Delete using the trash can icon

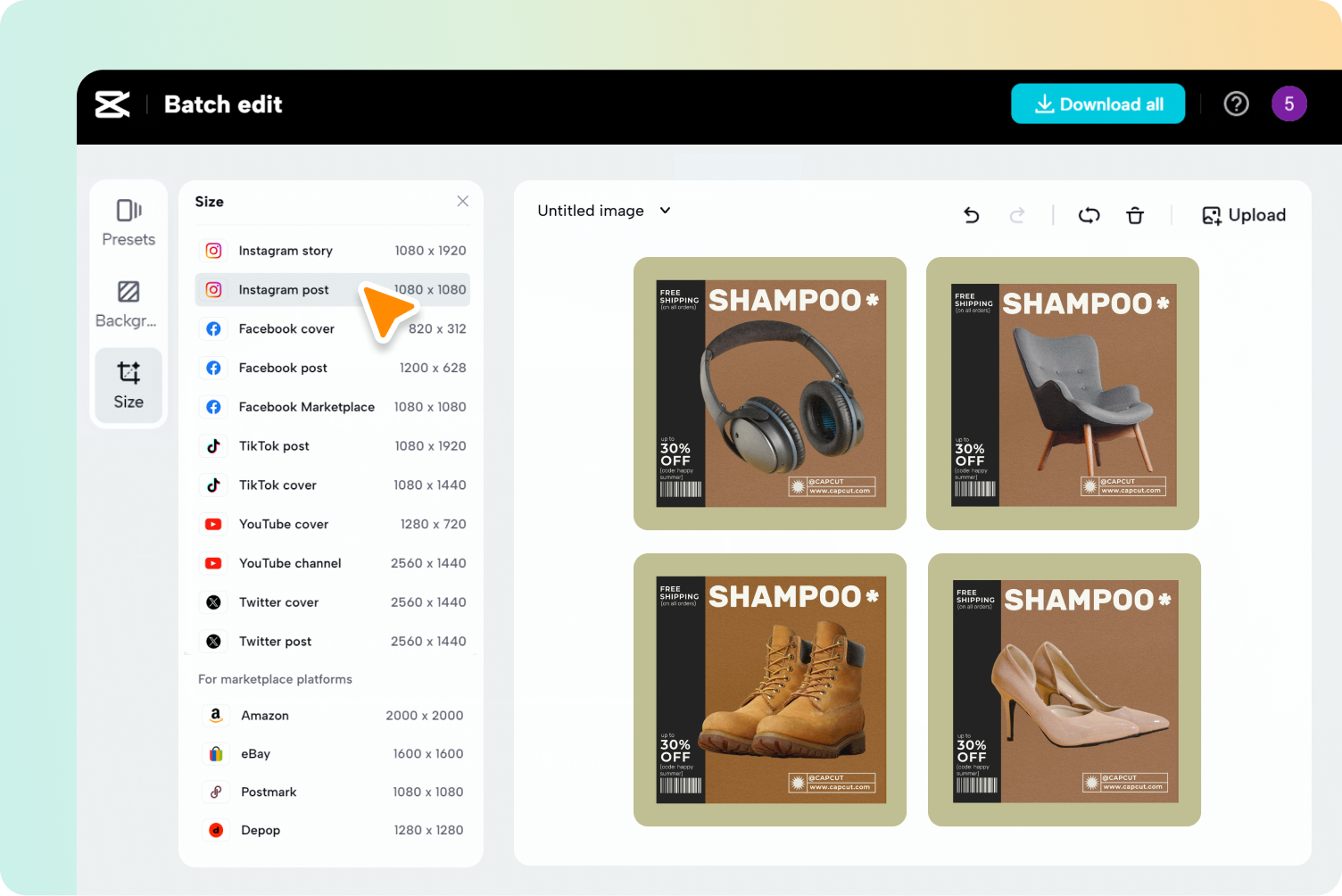coord(1135,215)
